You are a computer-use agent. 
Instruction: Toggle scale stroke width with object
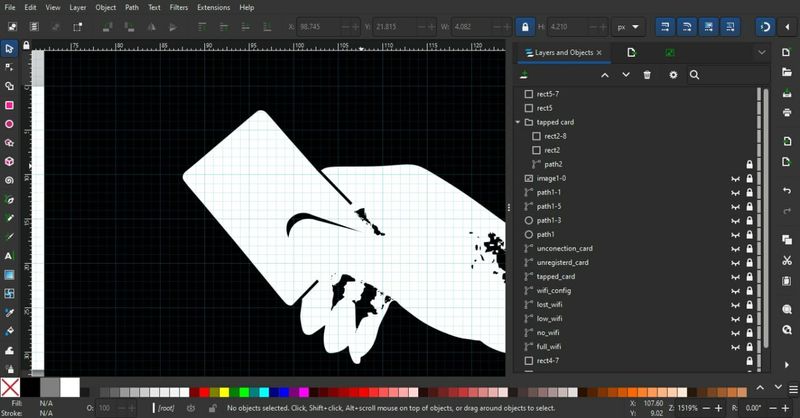click(665, 27)
